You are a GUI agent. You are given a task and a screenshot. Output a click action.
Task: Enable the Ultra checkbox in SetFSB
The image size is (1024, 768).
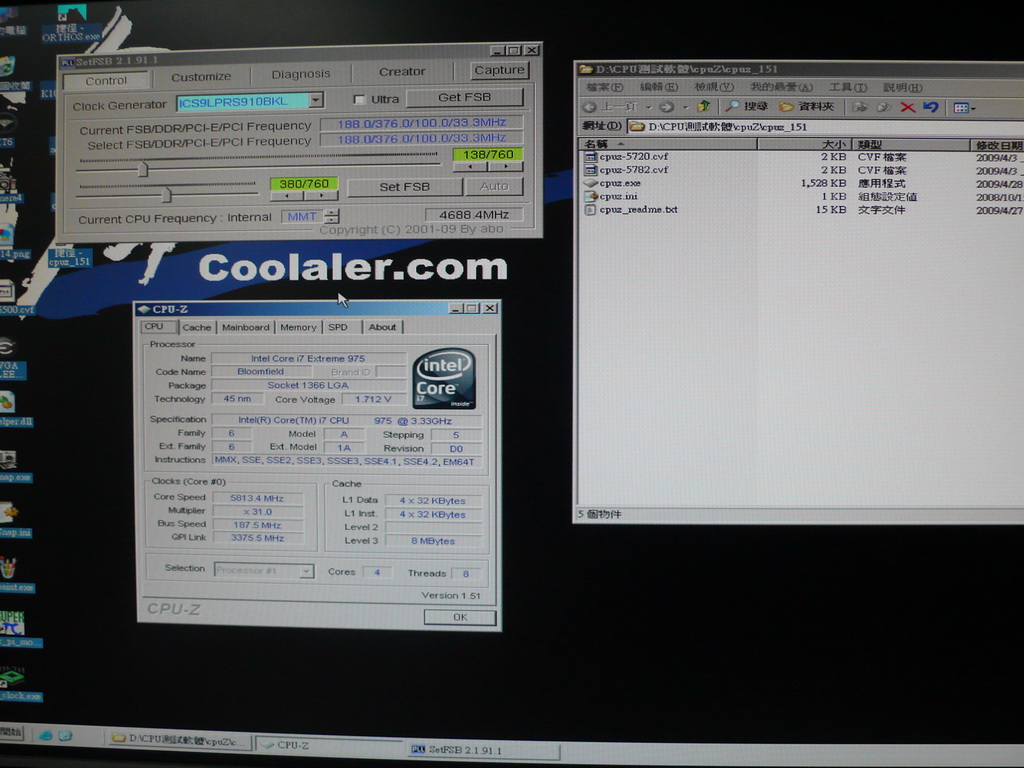coord(359,99)
